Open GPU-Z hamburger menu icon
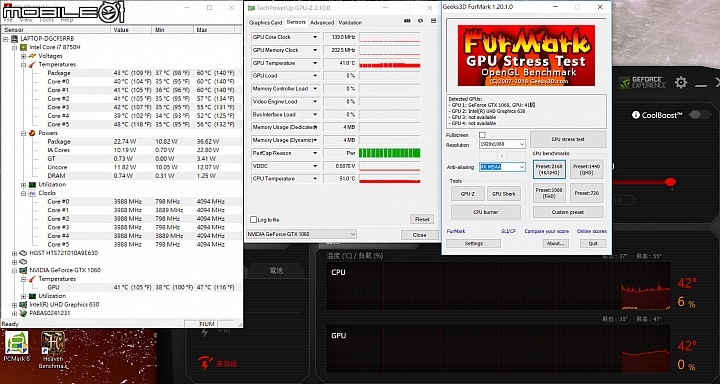Image resolution: width=720 pixels, height=384 pixels. 433,21
